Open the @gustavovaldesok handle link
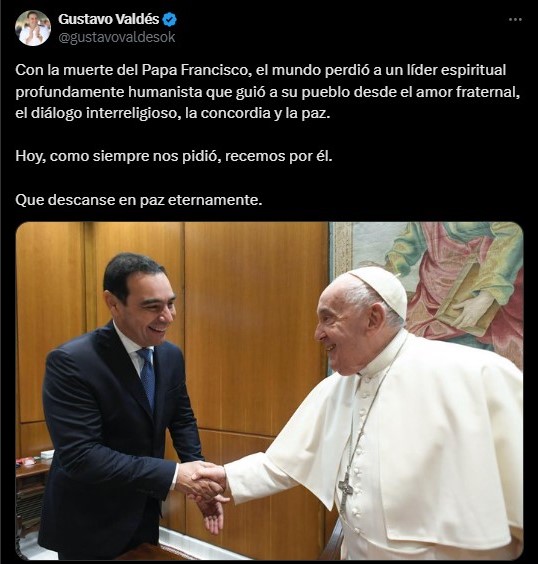Image resolution: width=538 pixels, height=564 pixels. [x=117, y=37]
